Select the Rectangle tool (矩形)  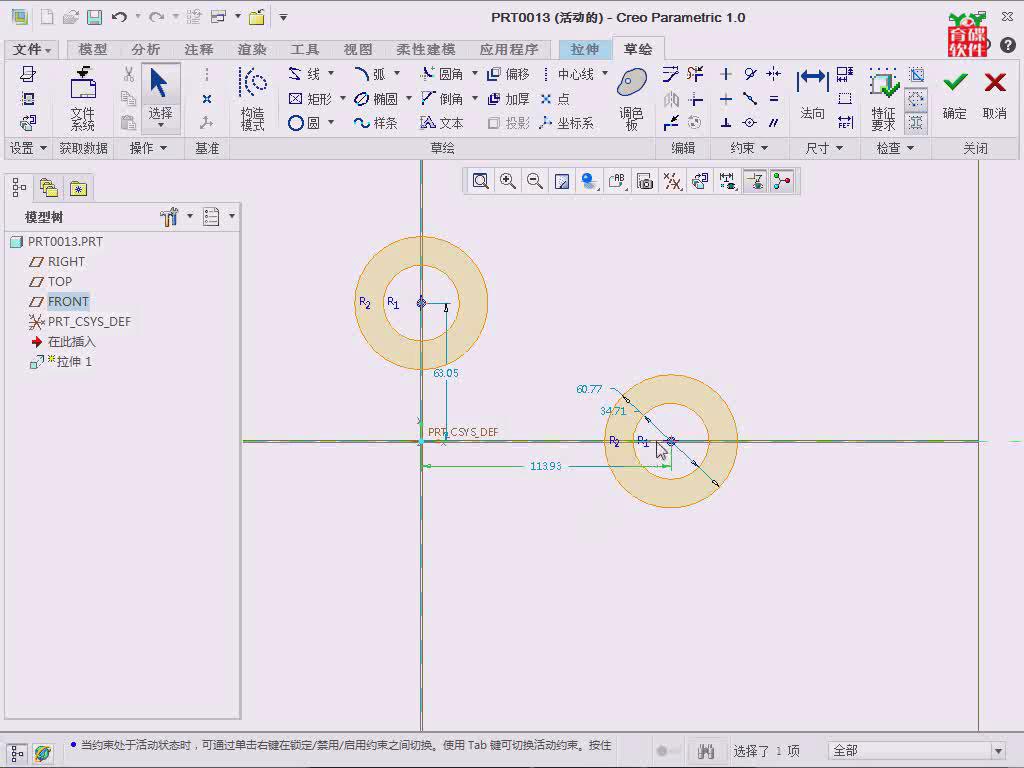pos(311,99)
